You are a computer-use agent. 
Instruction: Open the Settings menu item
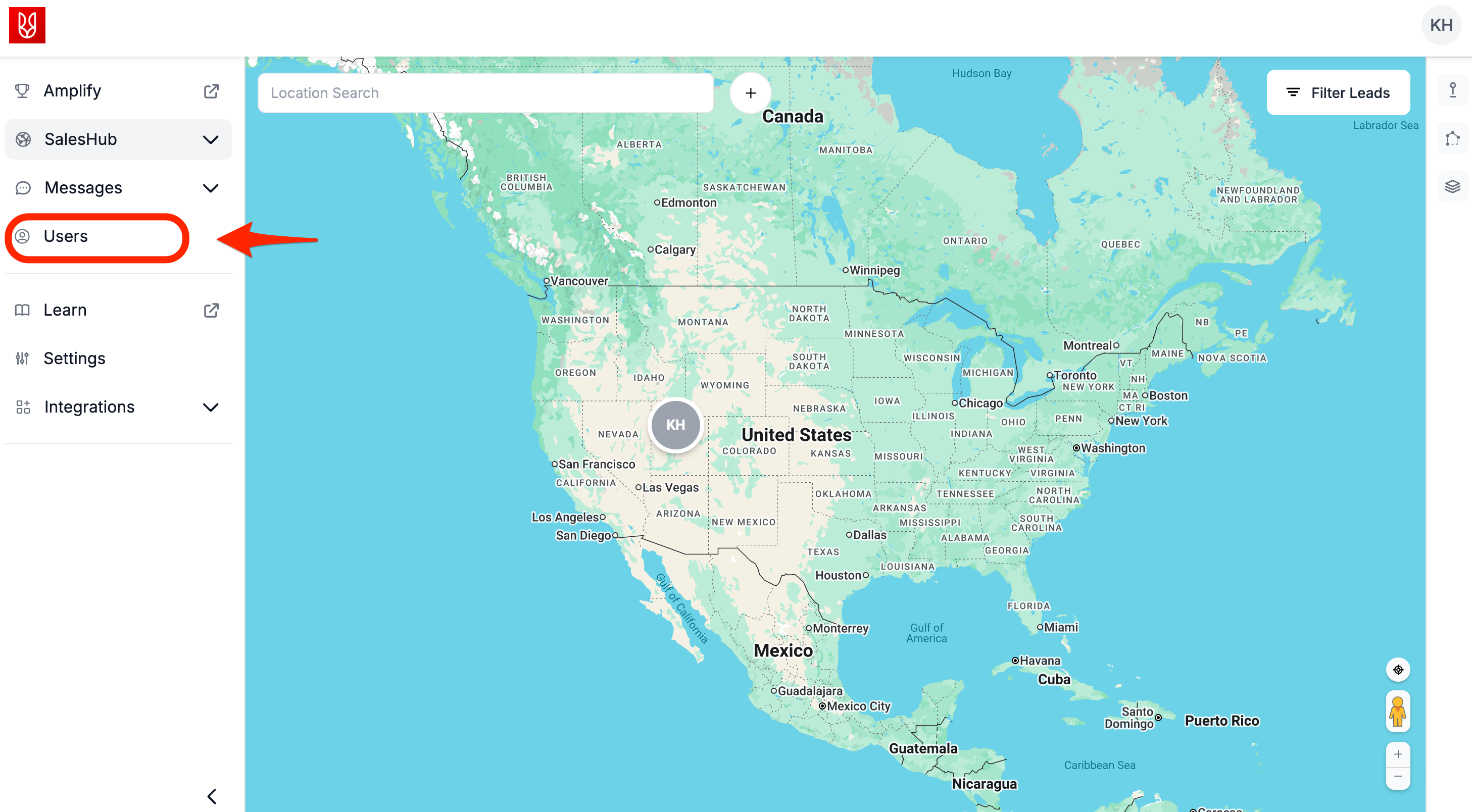(x=74, y=359)
